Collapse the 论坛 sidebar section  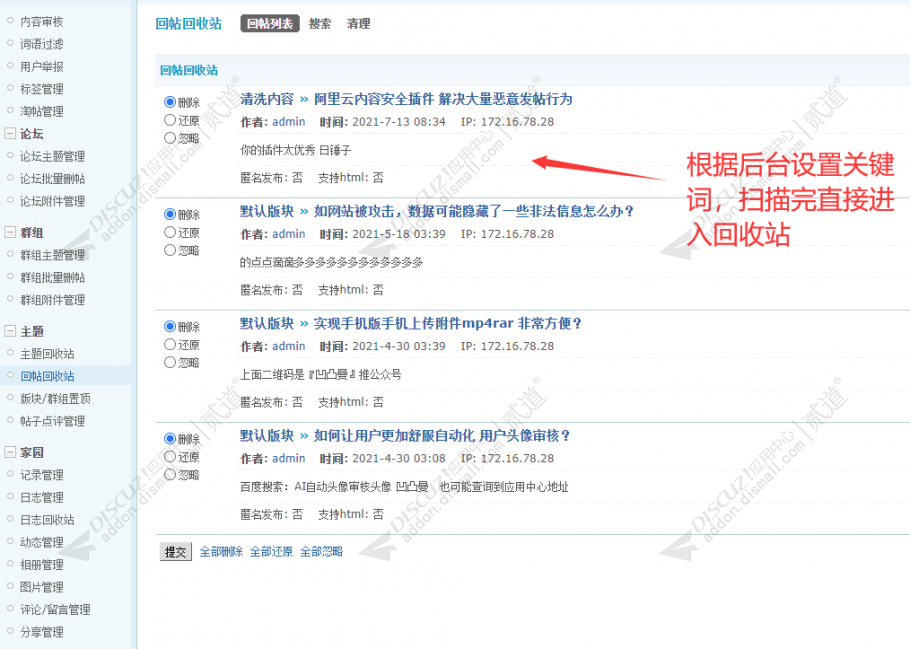coord(10,134)
